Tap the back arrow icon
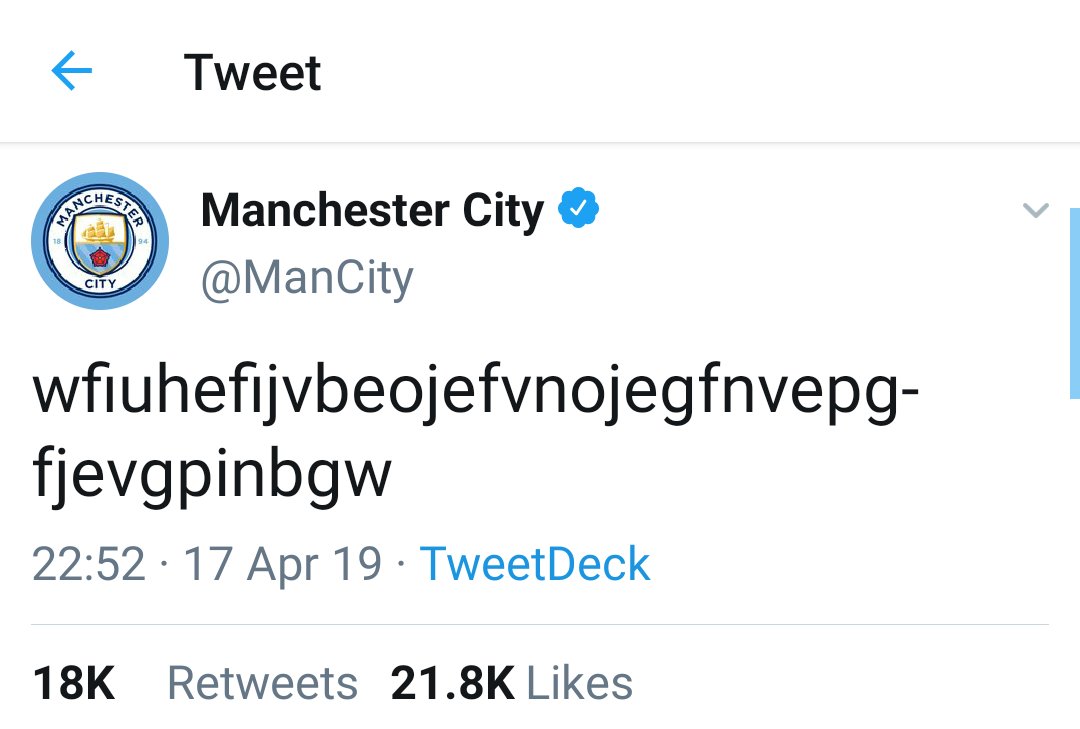The image size is (1080, 729). [x=71, y=72]
